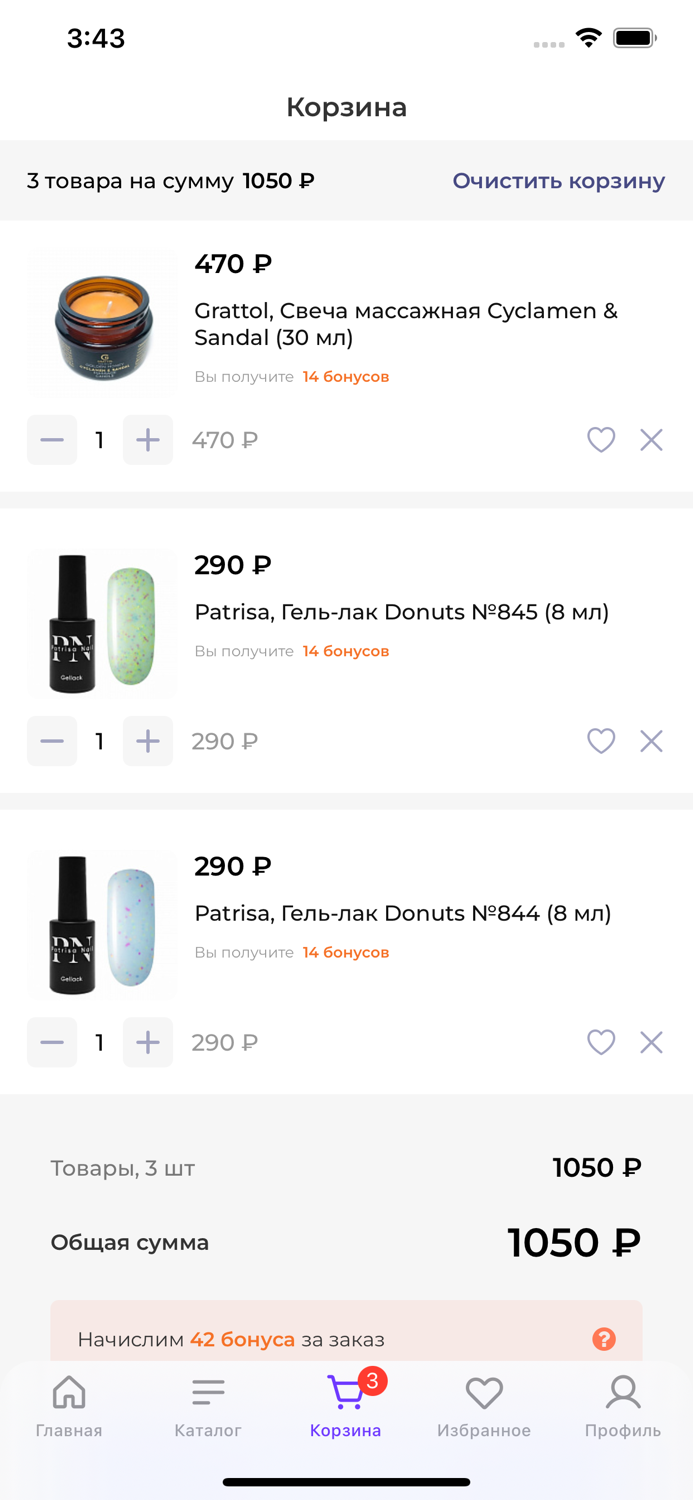693x1500 pixels.
Task: Tap the Корзина cart icon with badge
Action: (x=346, y=1392)
